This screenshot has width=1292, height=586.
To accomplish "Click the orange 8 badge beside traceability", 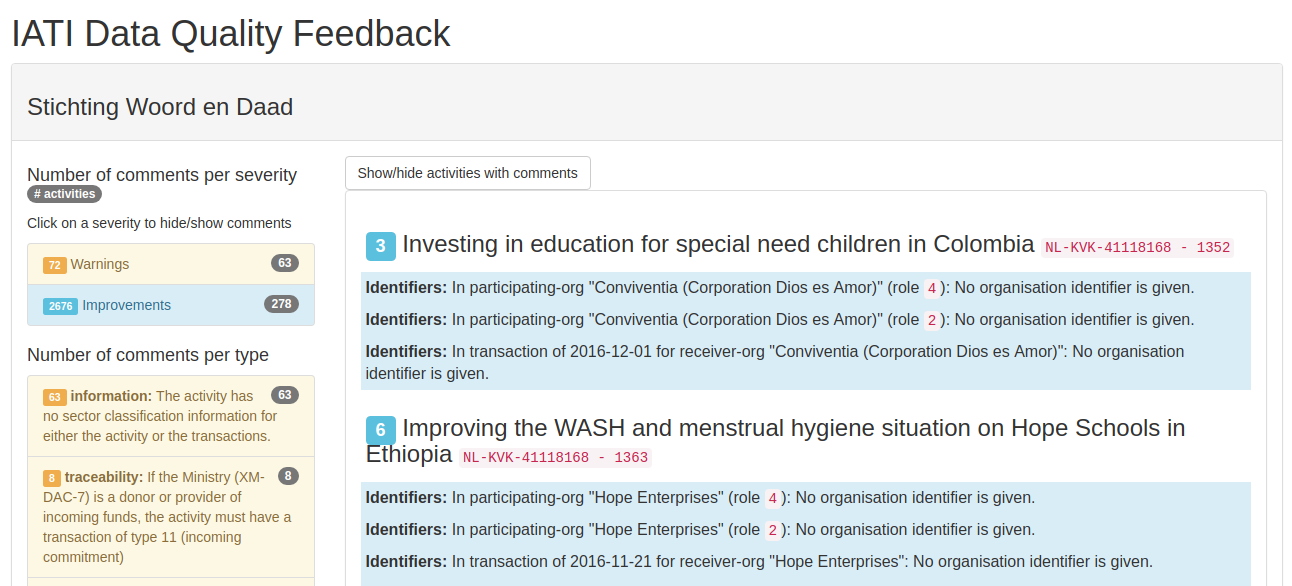I will 51,478.
